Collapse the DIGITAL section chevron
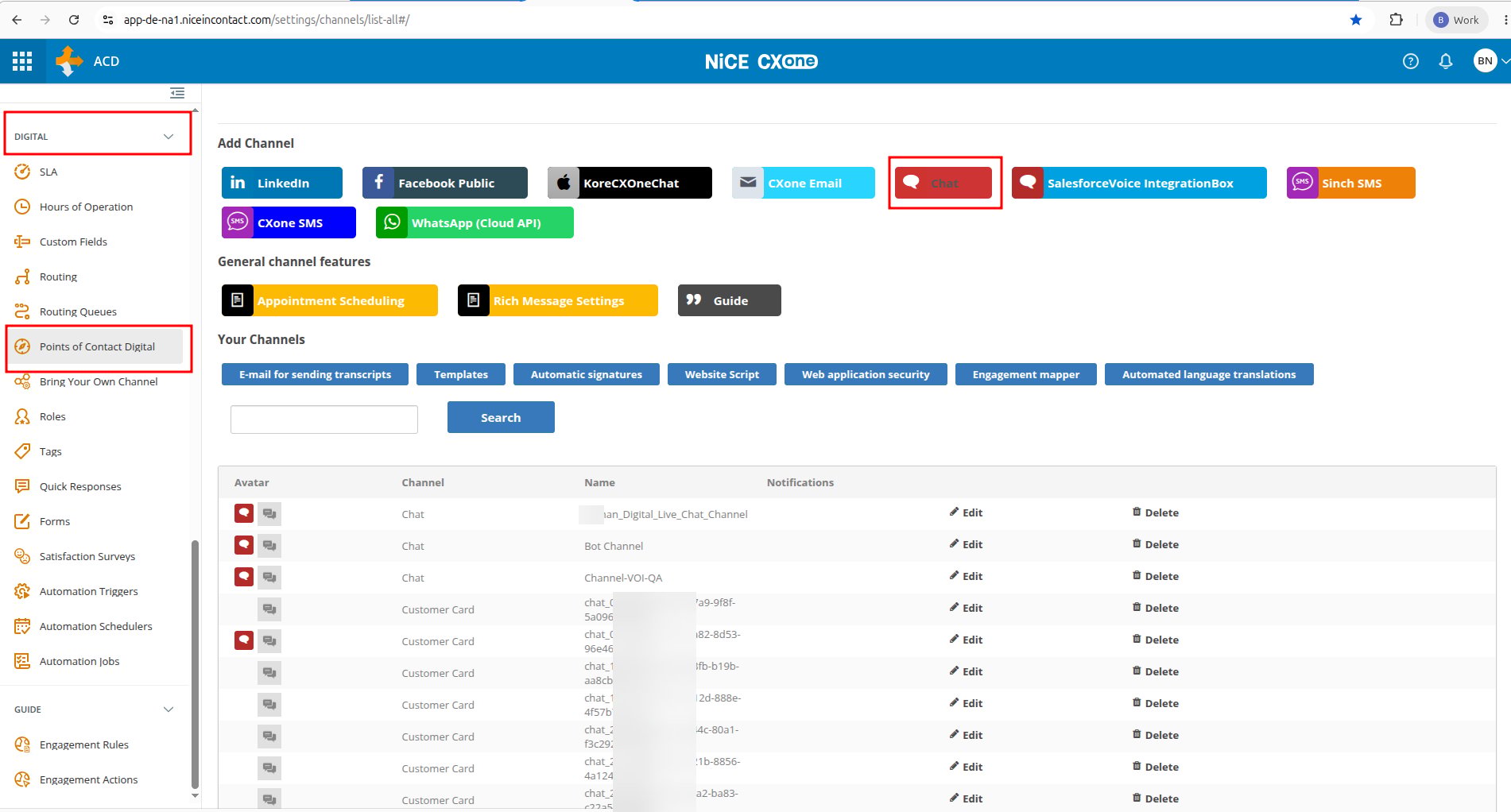 pyautogui.click(x=169, y=137)
